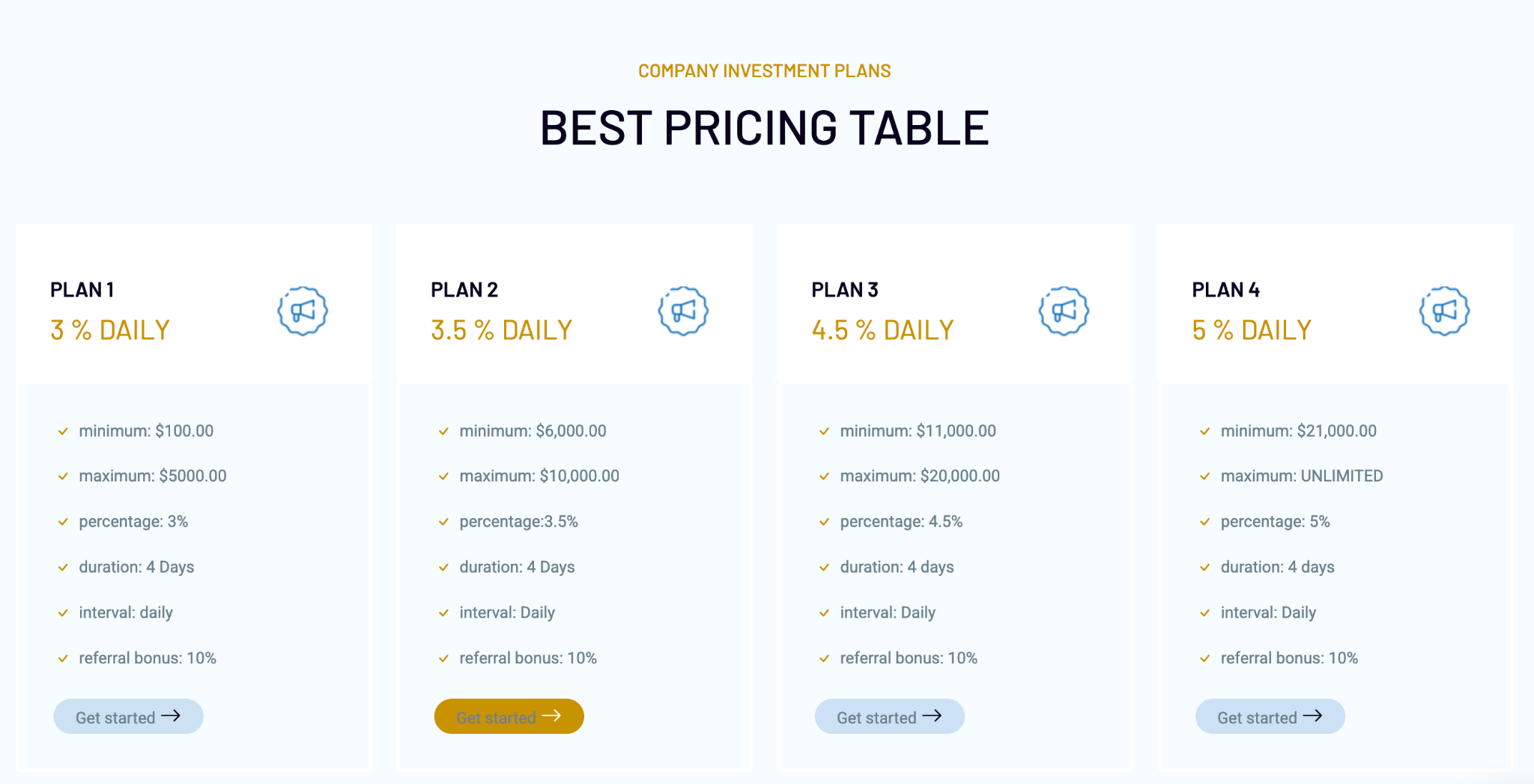Click the megaphone badge icon in Plan 4

pyautogui.click(x=1444, y=311)
